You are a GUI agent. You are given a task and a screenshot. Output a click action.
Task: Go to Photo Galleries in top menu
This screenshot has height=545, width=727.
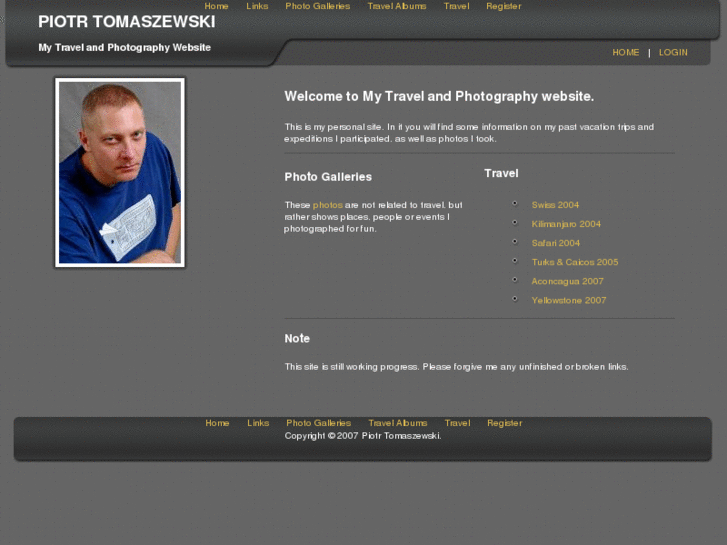(x=318, y=6)
